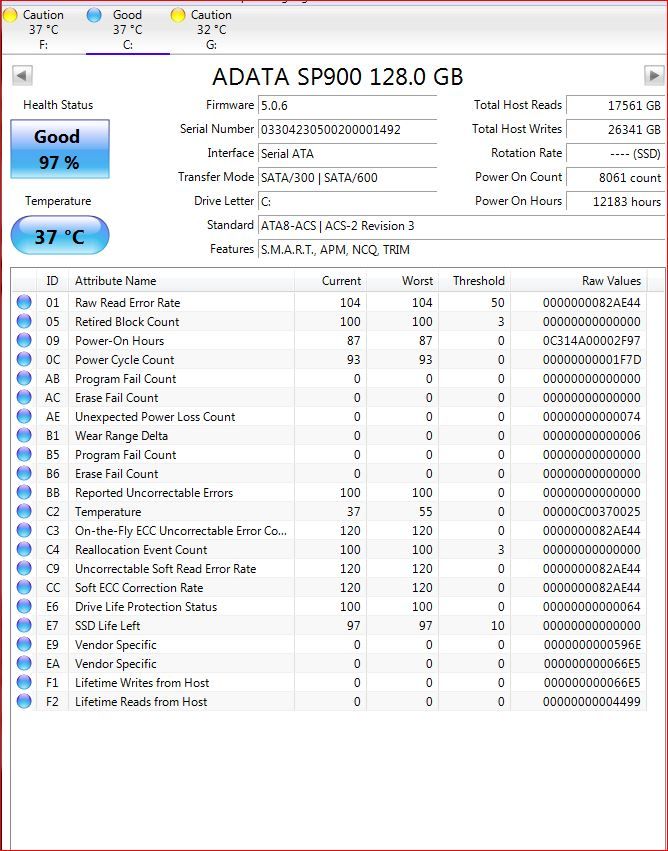The image size is (668, 851).
Task: Click the status orb for Unexpected Power Loss Count
Action: (x=24, y=416)
